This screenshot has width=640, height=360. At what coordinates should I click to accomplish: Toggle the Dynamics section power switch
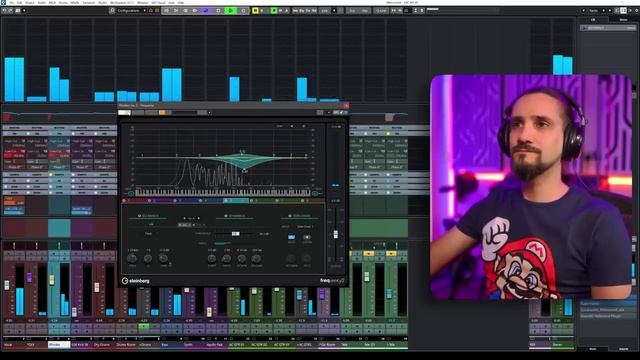point(225,216)
